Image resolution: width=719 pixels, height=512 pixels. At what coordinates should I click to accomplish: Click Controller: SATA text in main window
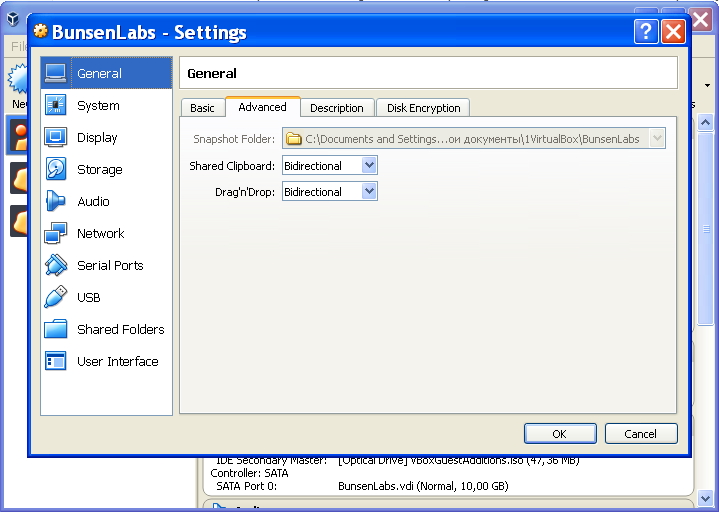pyautogui.click(x=249, y=473)
